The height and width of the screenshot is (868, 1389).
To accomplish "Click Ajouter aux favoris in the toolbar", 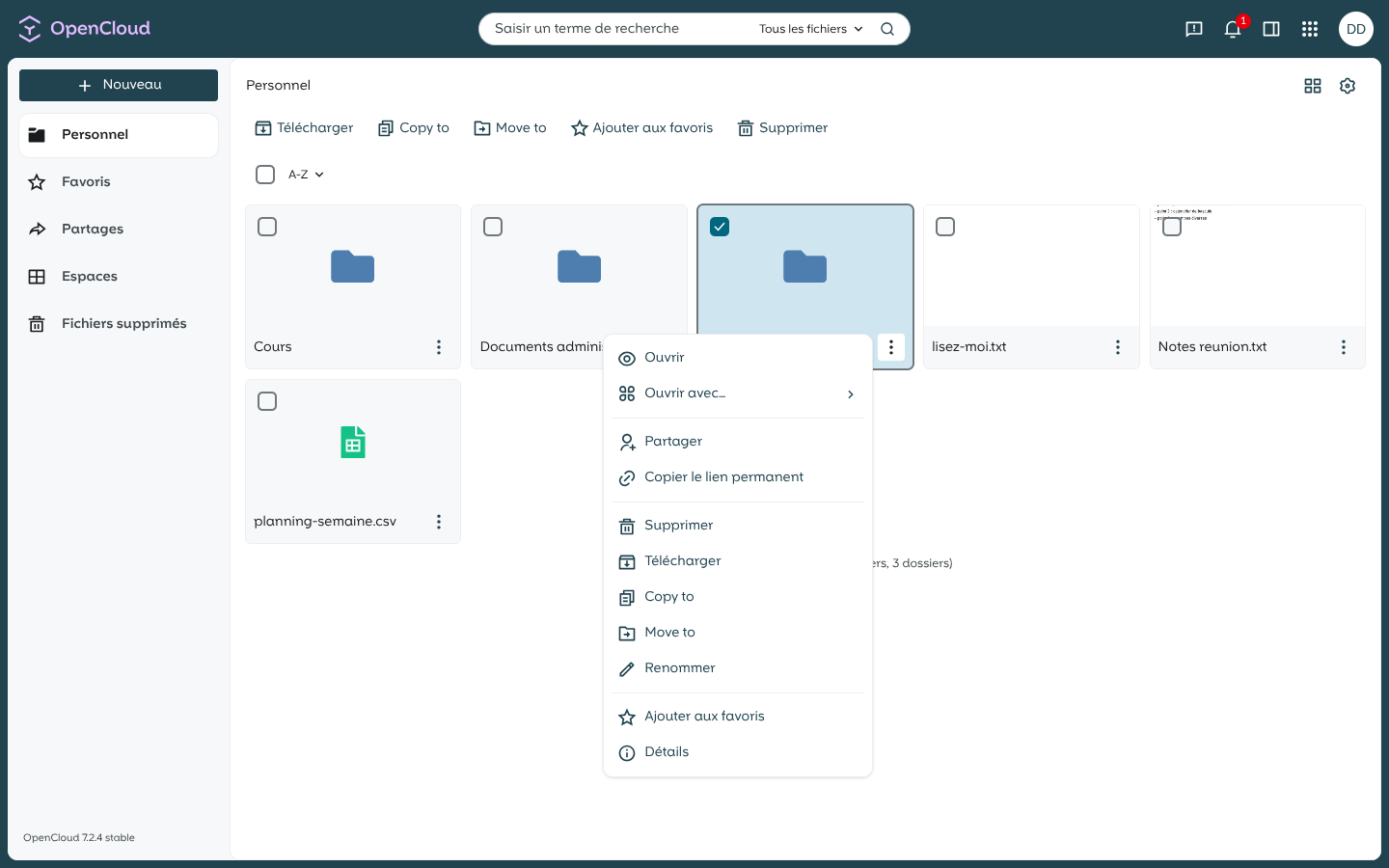I will 642,128.
